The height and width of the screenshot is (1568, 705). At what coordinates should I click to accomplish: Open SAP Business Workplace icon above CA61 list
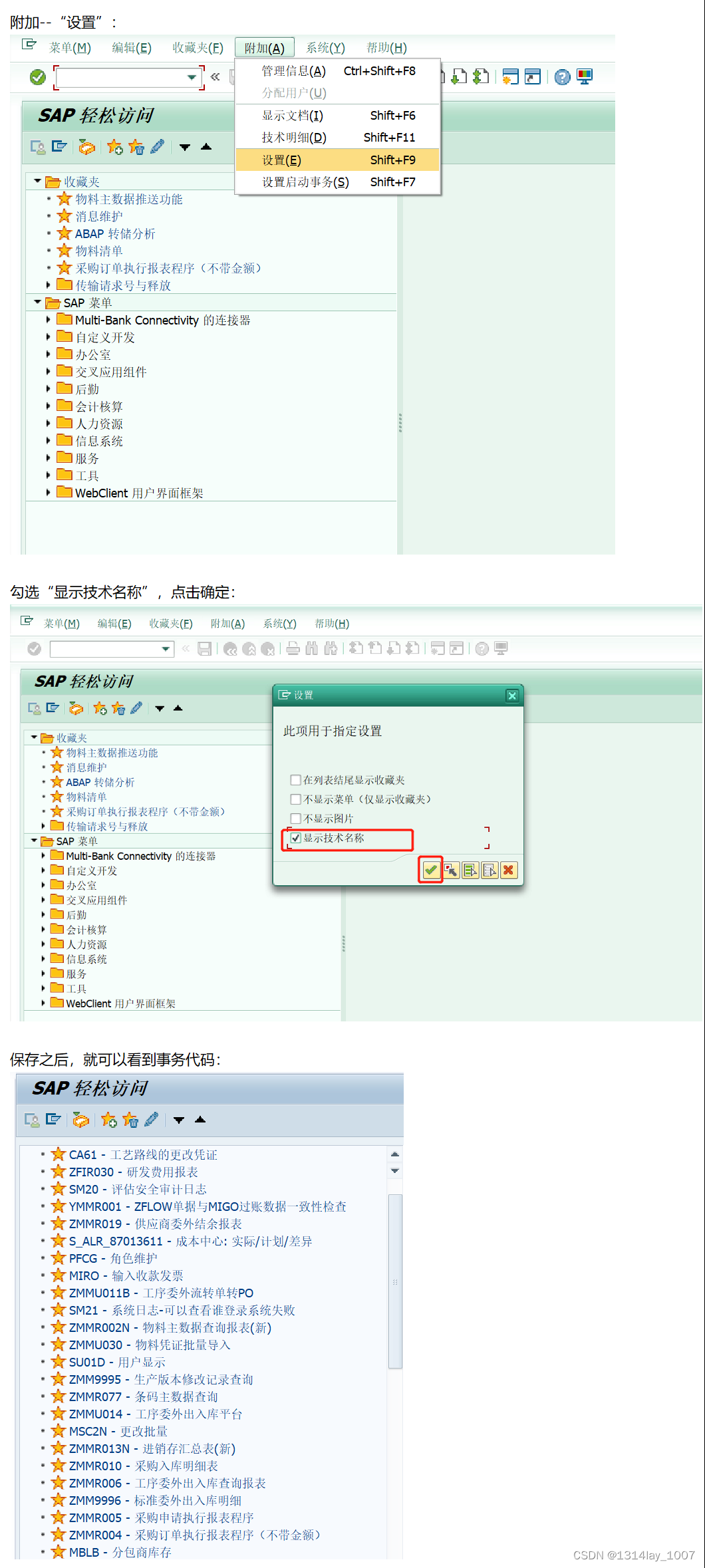[x=80, y=1120]
